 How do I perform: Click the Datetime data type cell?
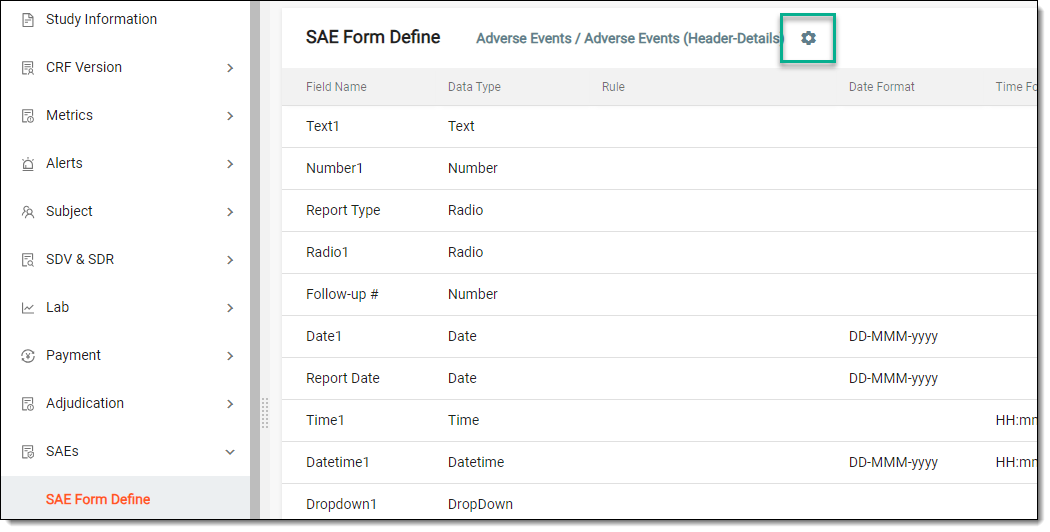coord(476,462)
